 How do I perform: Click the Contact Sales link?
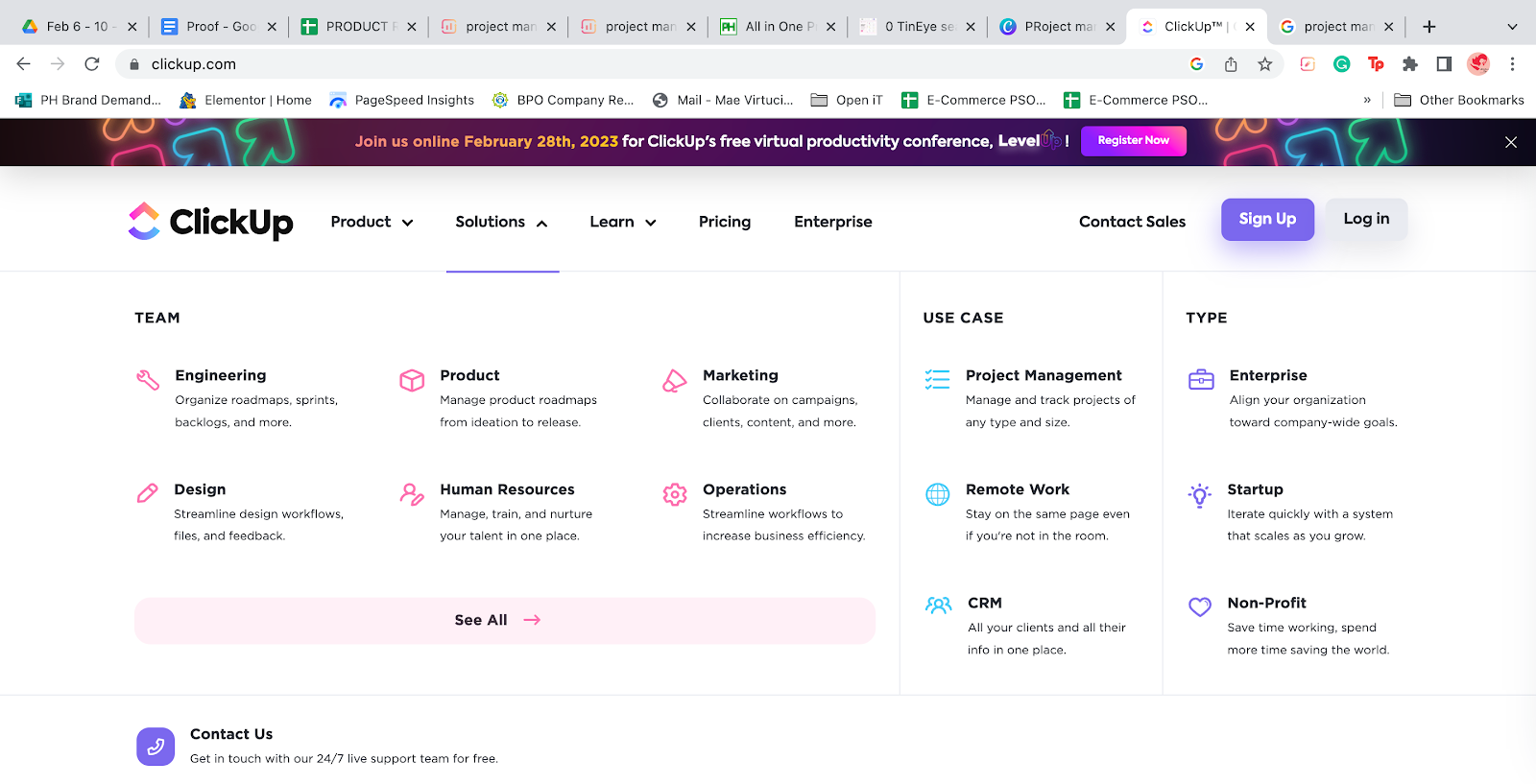1132,222
